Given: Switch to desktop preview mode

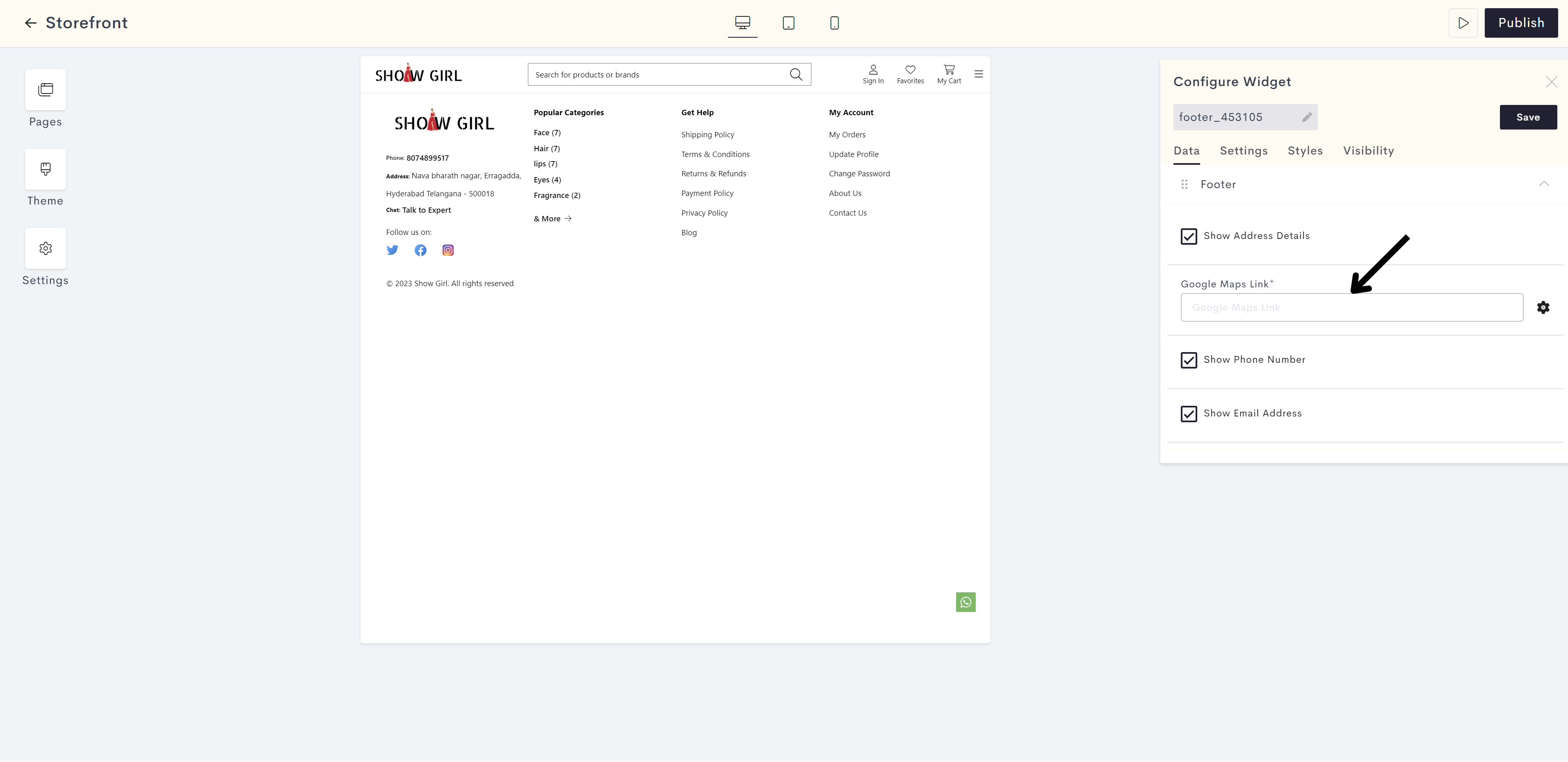Looking at the screenshot, I should point(742,23).
